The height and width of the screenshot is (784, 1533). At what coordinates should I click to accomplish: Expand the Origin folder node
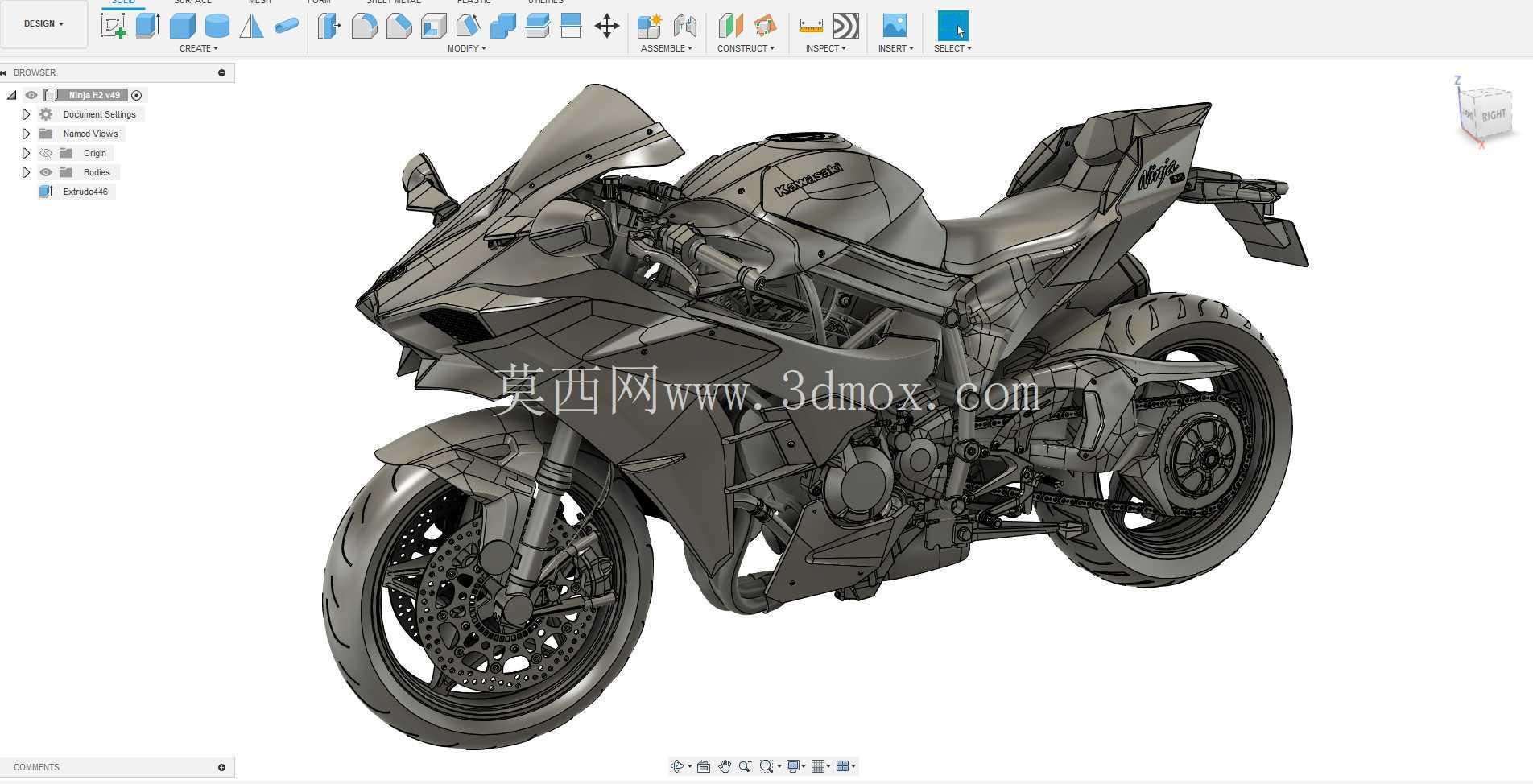[26, 153]
